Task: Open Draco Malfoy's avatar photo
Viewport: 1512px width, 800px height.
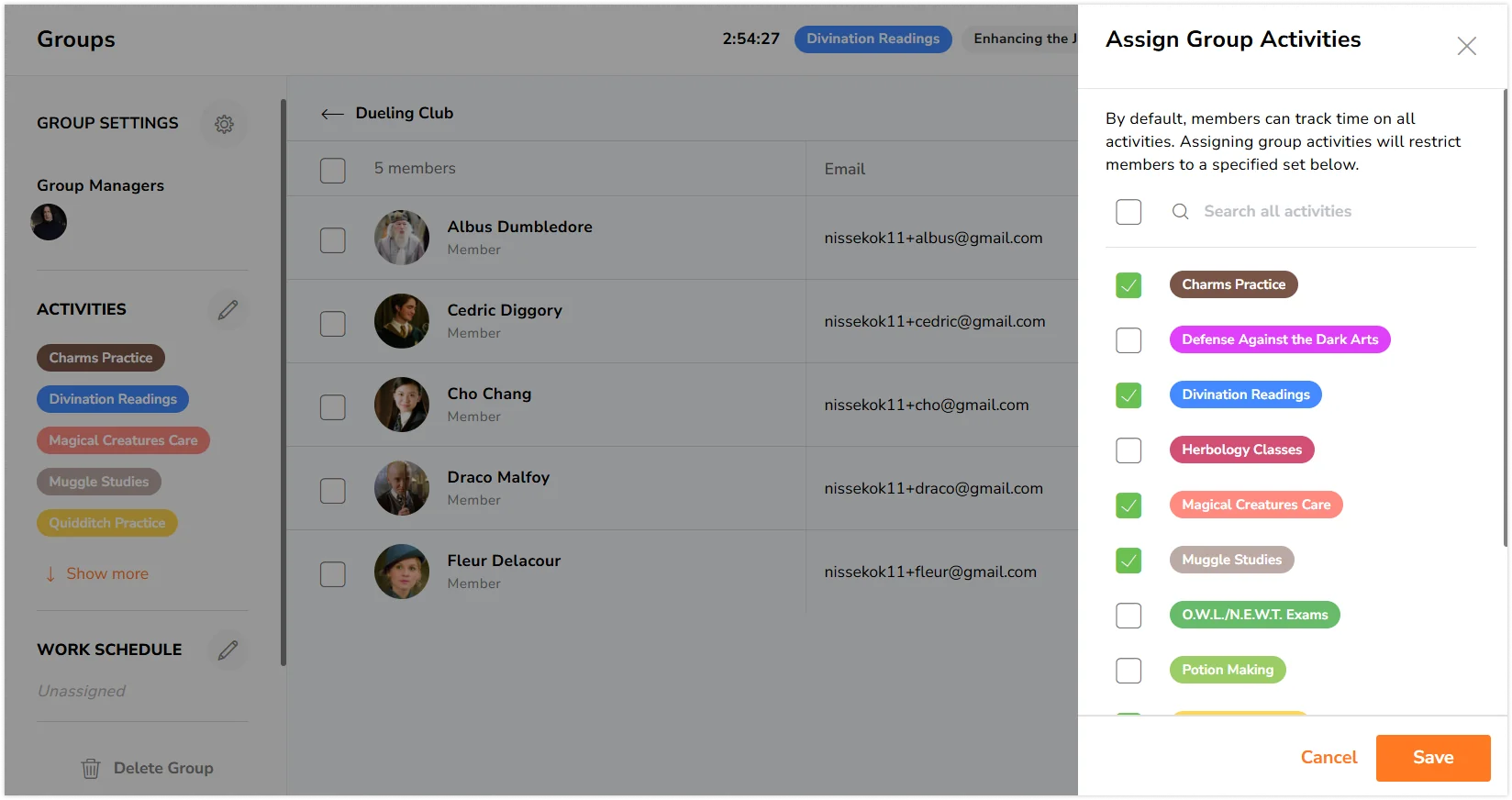Action: 402,488
